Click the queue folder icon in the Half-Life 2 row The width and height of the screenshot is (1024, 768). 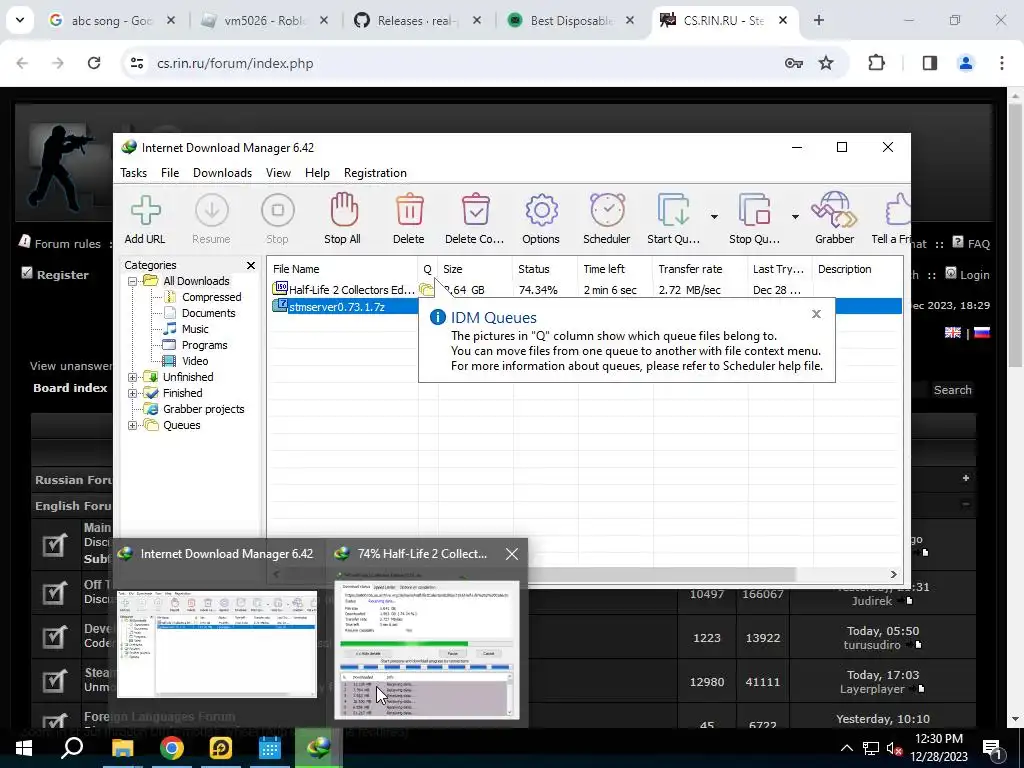[x=426, y=289]
